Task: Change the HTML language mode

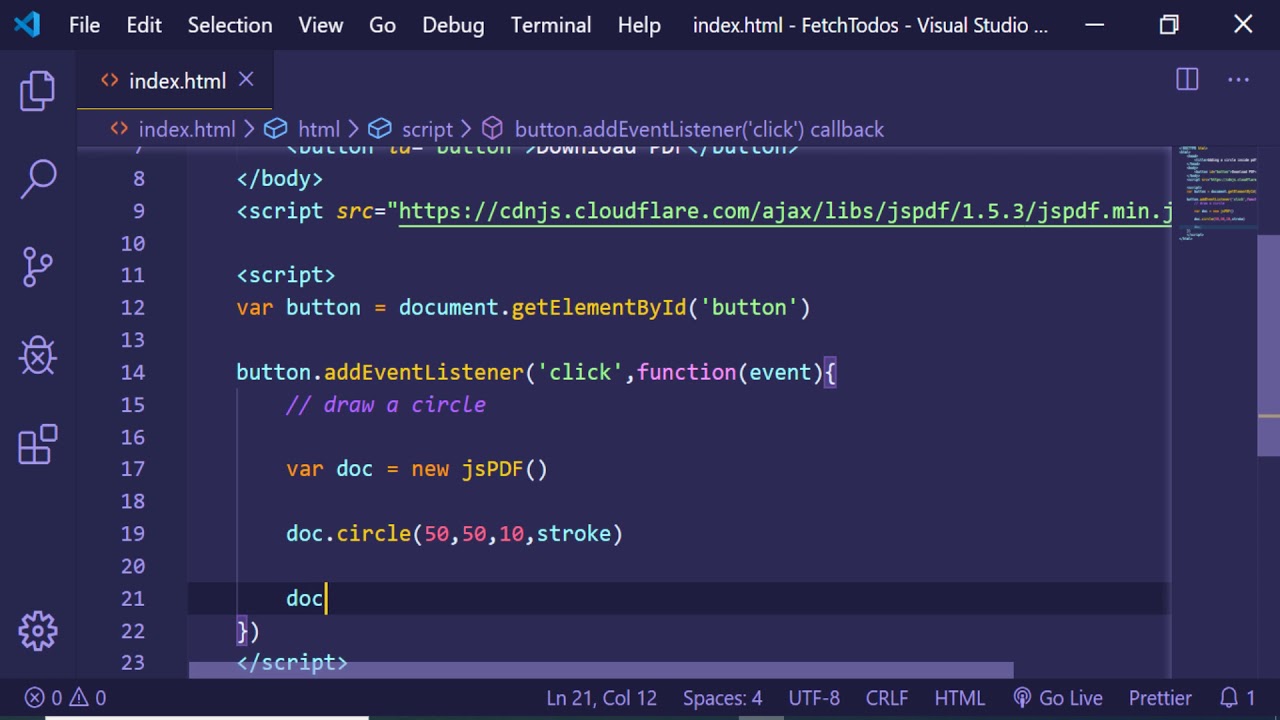Action: pyautogui.click(x=959, y=698)
